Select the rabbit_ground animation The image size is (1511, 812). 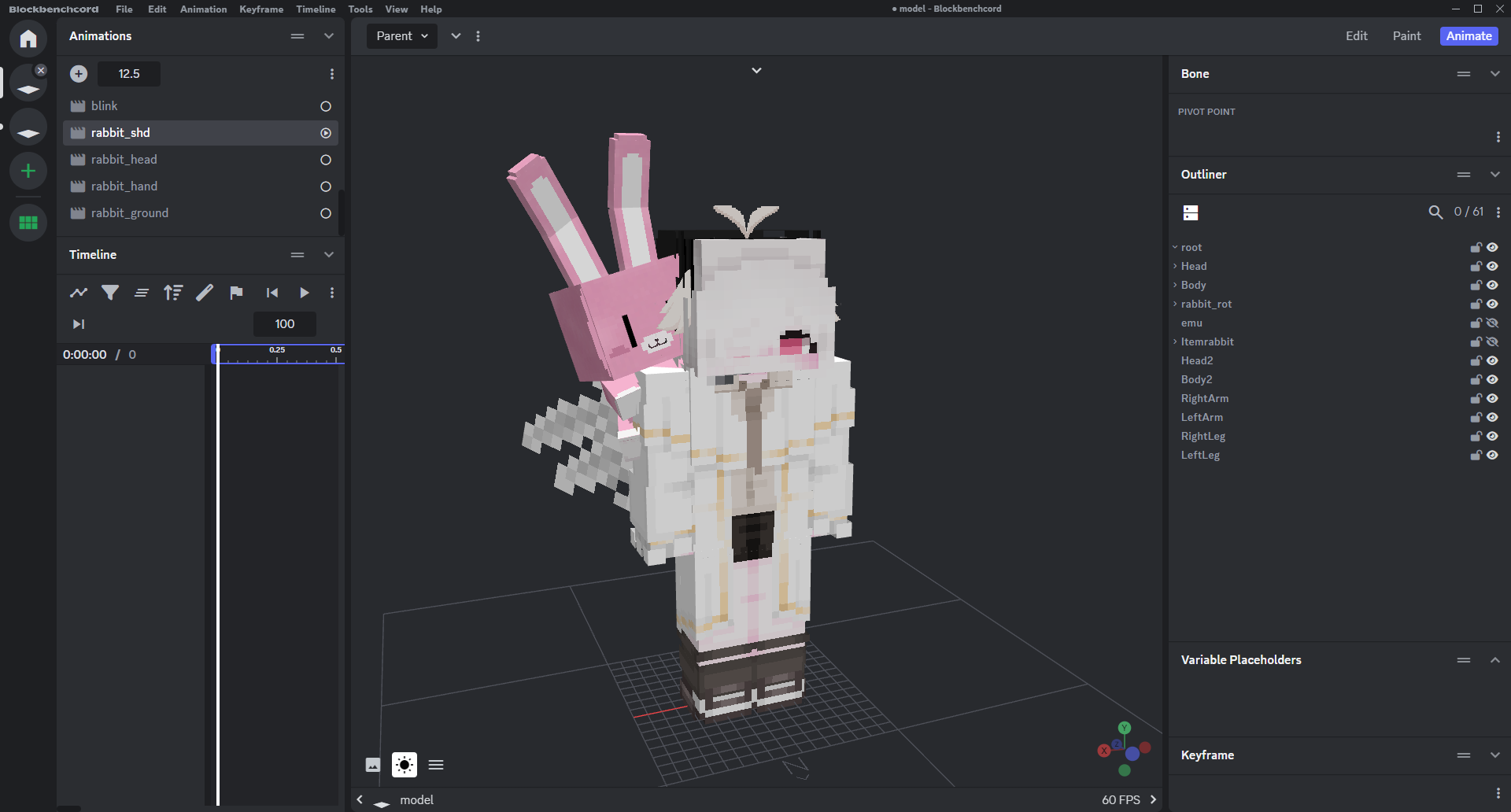(x=130, y=213)
